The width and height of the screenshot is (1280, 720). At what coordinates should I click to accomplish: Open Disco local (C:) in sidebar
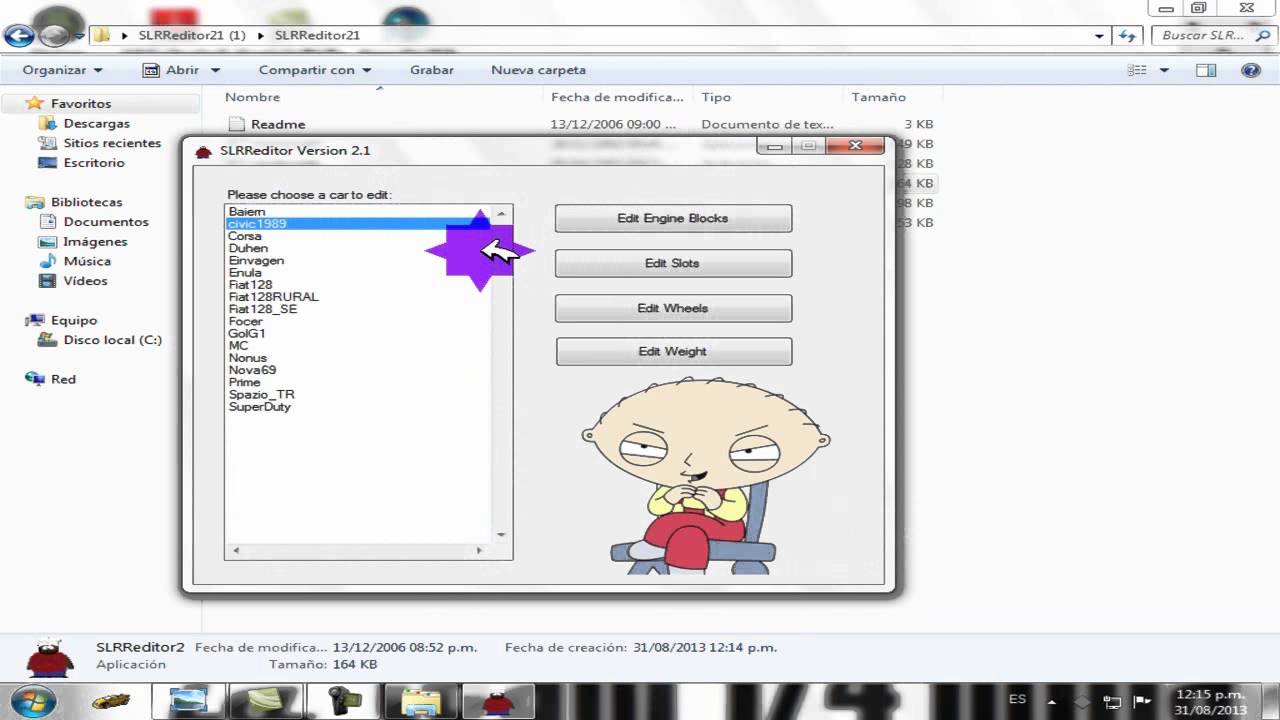(x=112, y=340)
